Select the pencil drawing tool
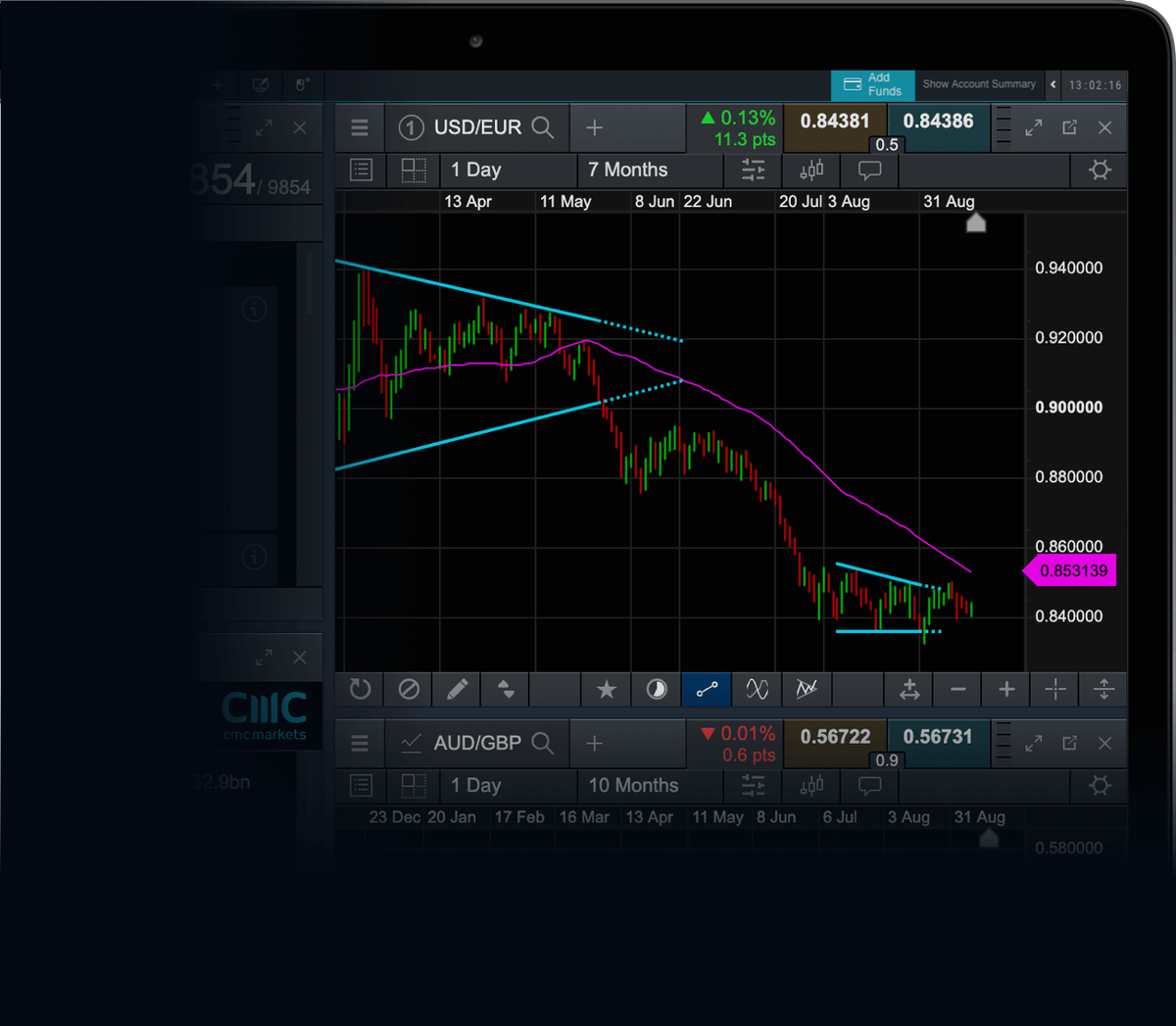Screen dimensions: 1176x1026 pos(457,689)
